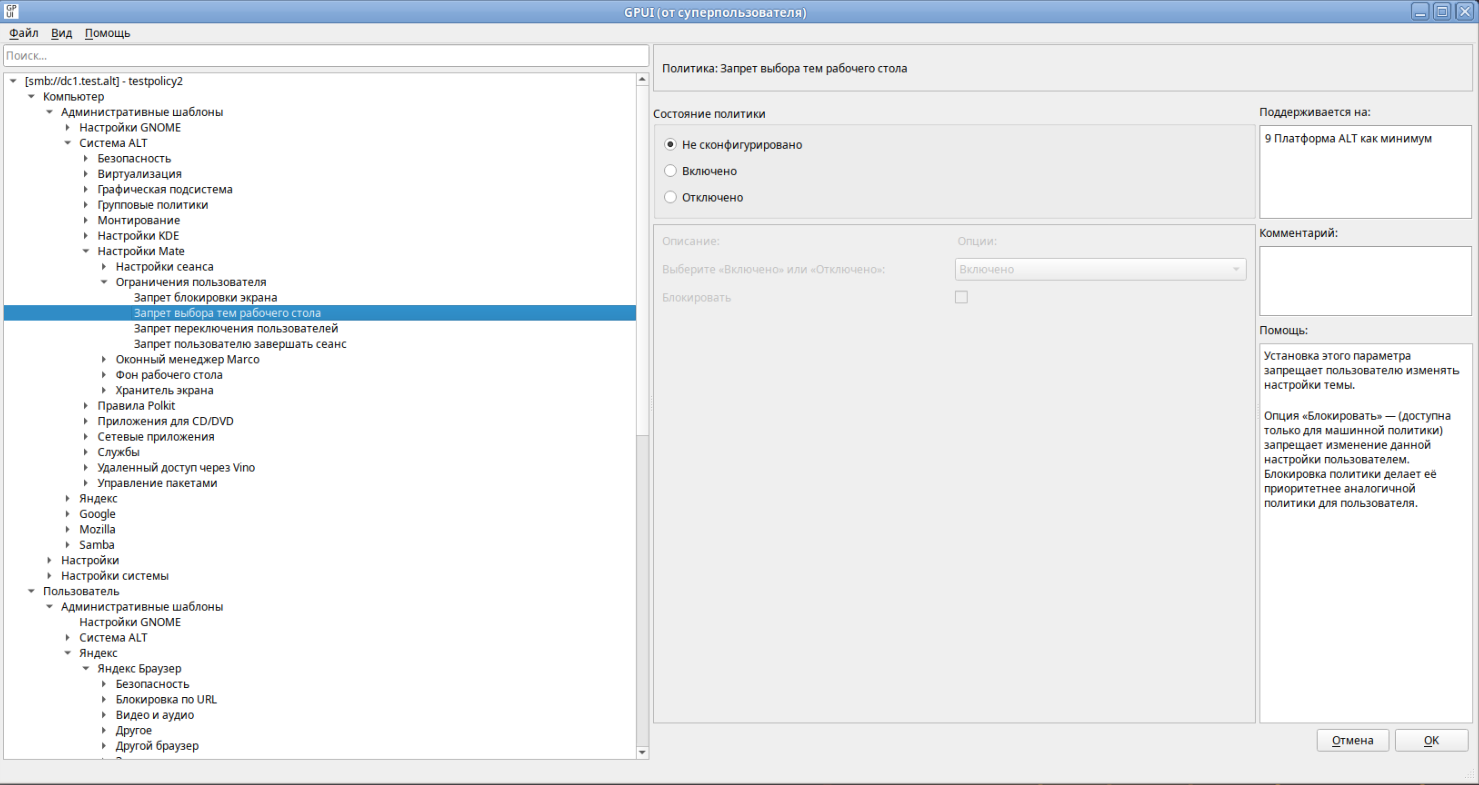Expand the Настройки KDE node
This screenshot has height=785, width=1479.
pyautogui.click(x=86, y=236)
